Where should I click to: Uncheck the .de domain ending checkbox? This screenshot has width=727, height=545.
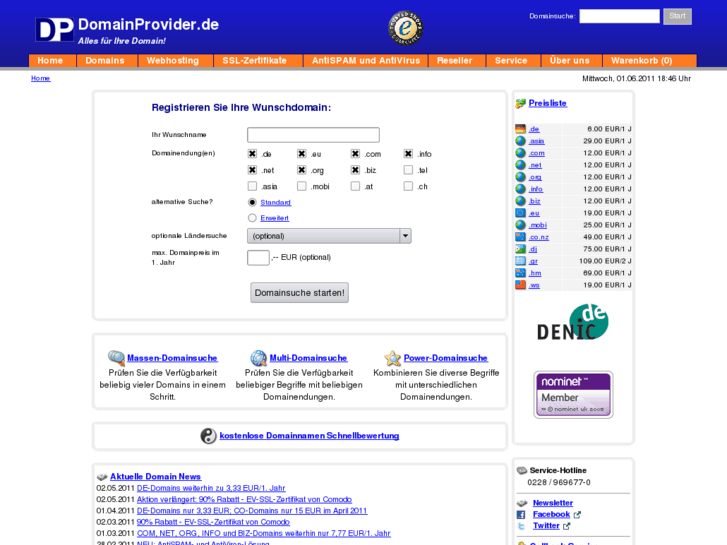tap(252, 154)
